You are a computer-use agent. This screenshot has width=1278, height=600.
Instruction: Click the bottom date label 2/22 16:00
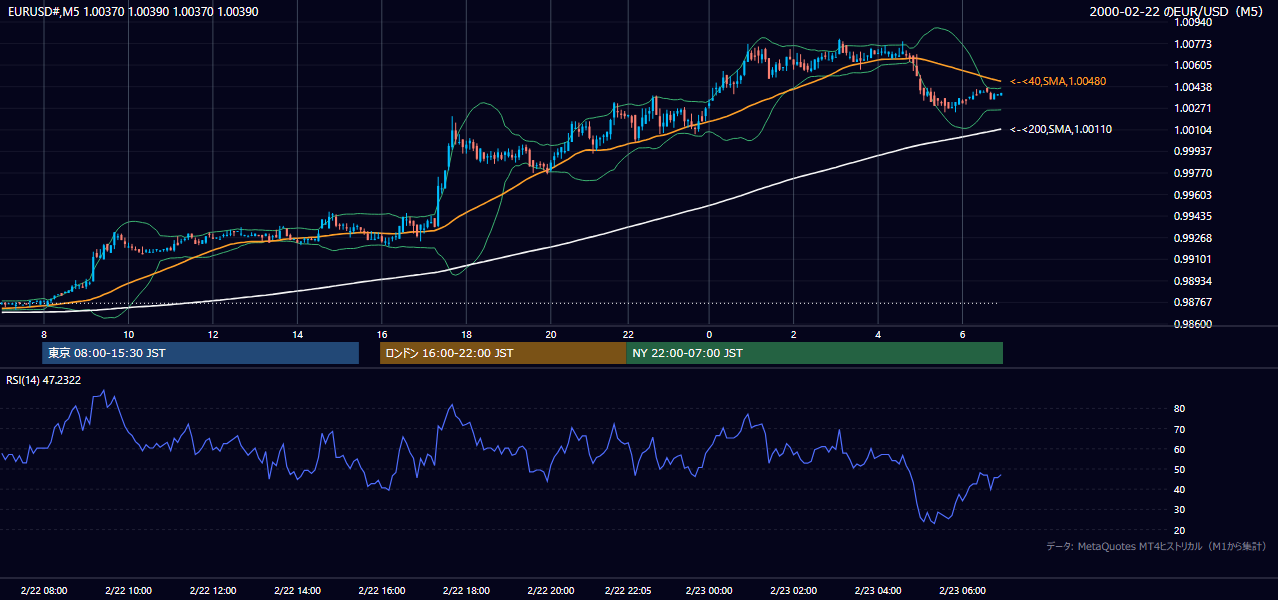(382, 591)
